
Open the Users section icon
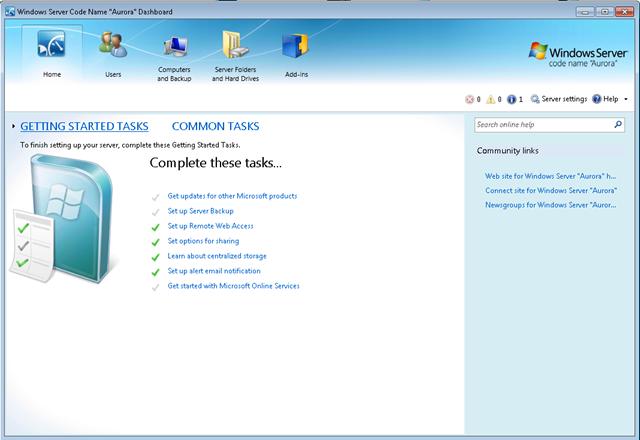[x=113, y=44]
